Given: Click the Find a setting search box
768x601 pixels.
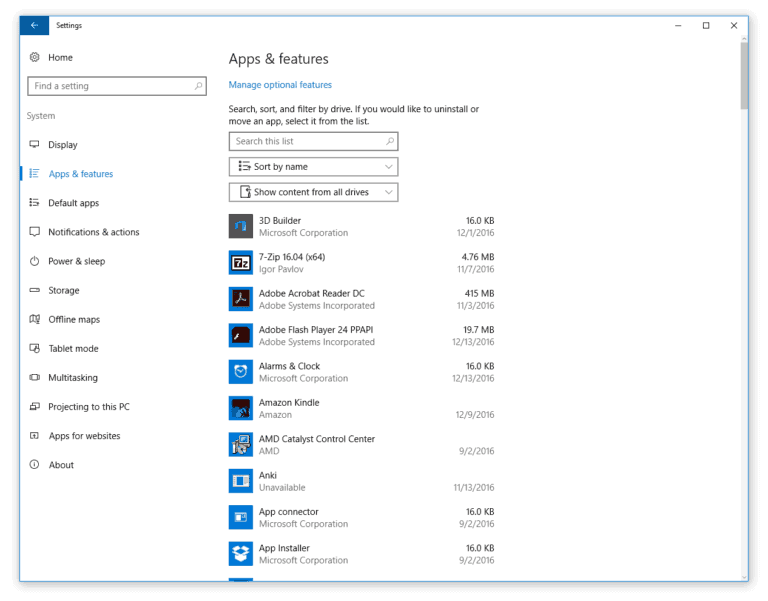Looking at the screenshot, I should pos(116,86).
